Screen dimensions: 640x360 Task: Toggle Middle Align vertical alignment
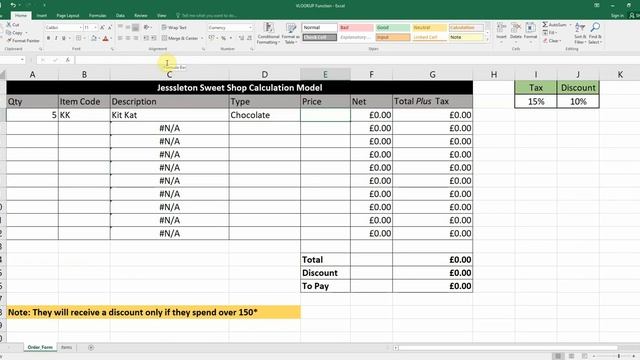click(x=128, y=27)
